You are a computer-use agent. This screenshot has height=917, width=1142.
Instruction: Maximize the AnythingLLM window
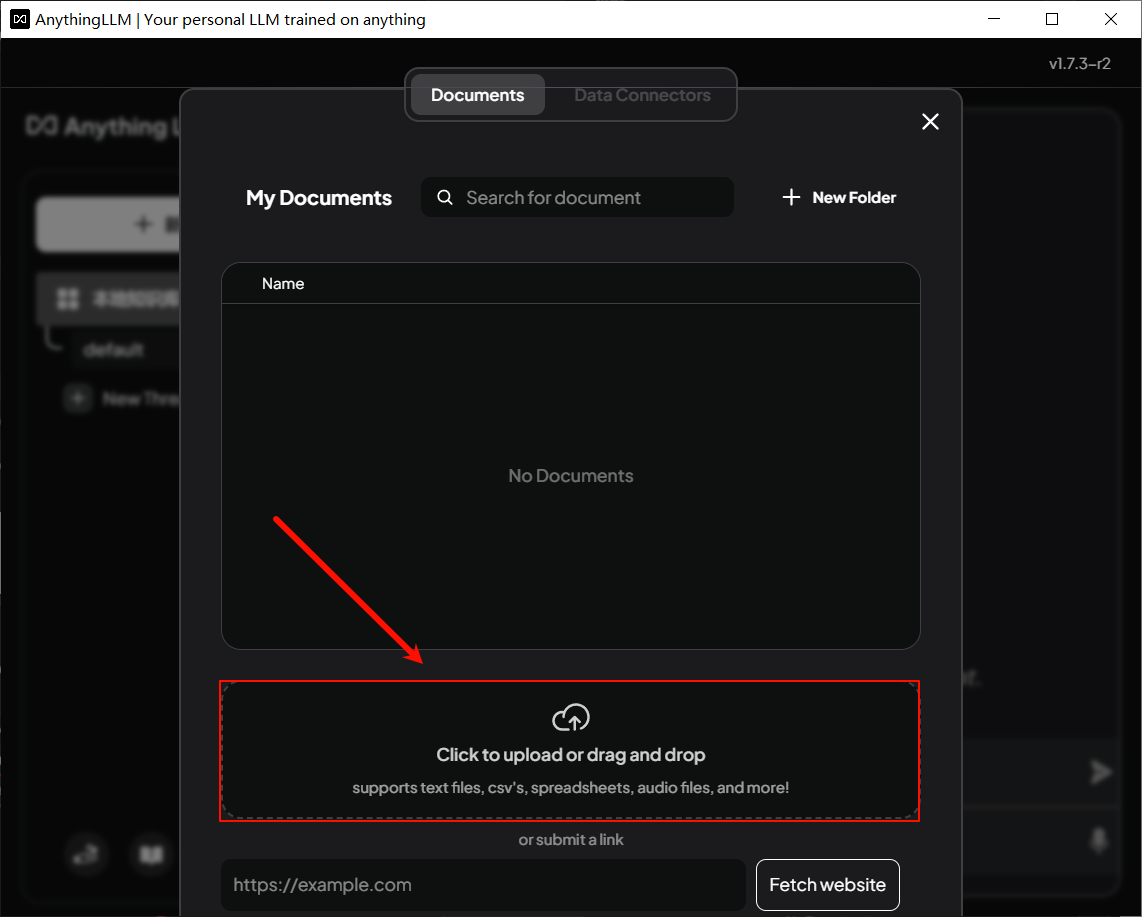point(1052,19)
